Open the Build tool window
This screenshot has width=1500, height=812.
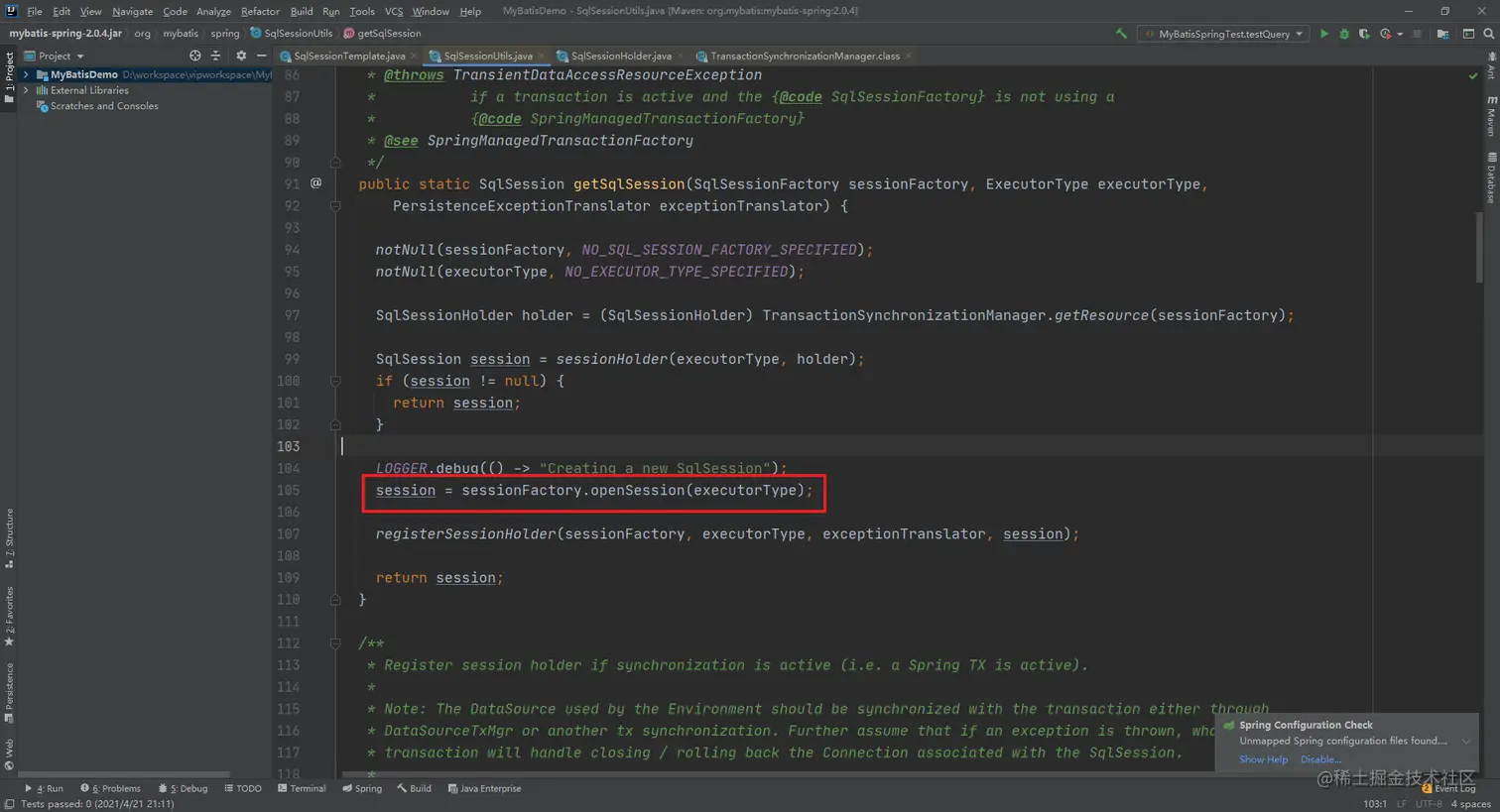414,788
